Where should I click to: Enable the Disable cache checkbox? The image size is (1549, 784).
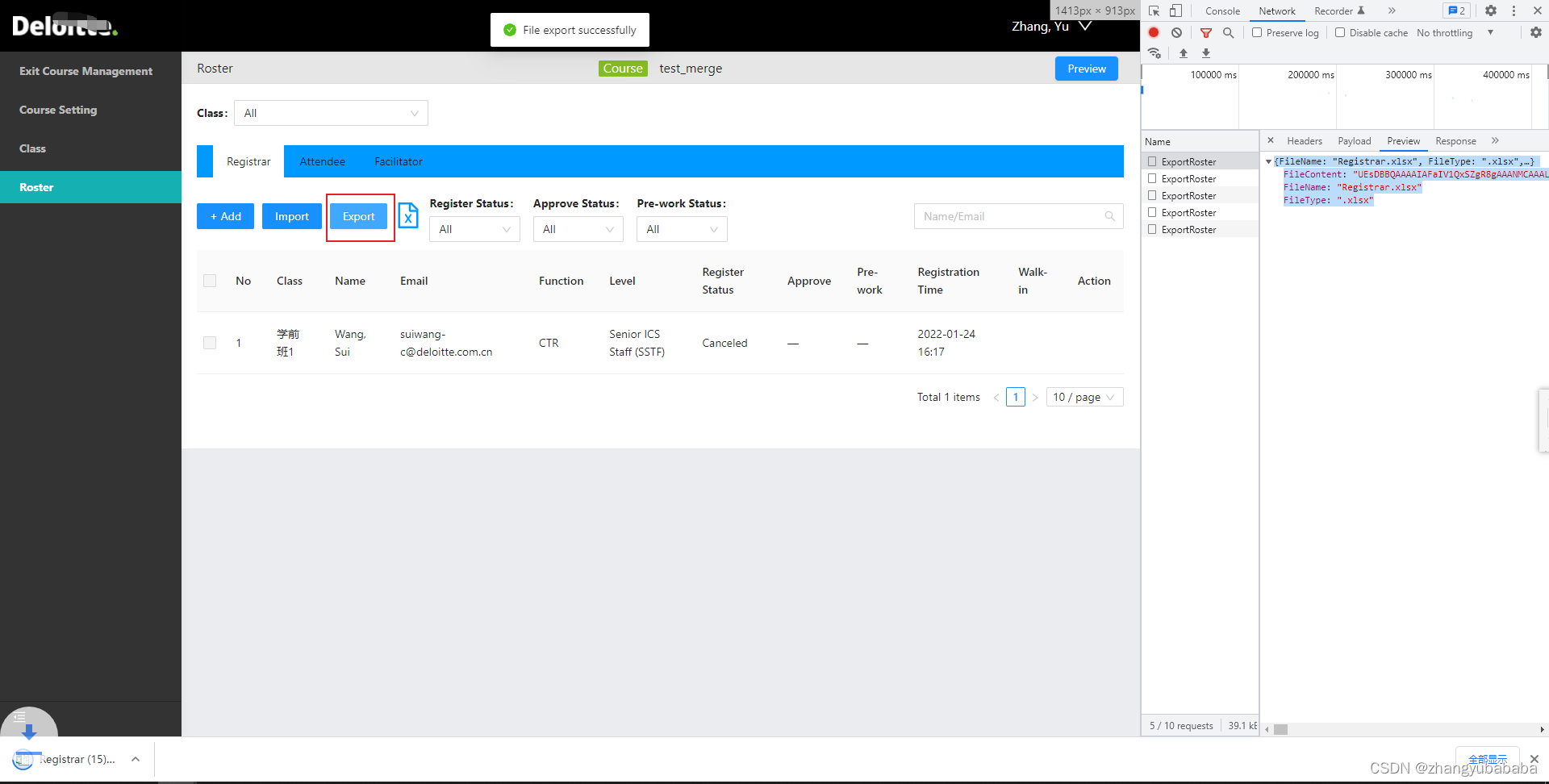click(x=1340, y=33)
